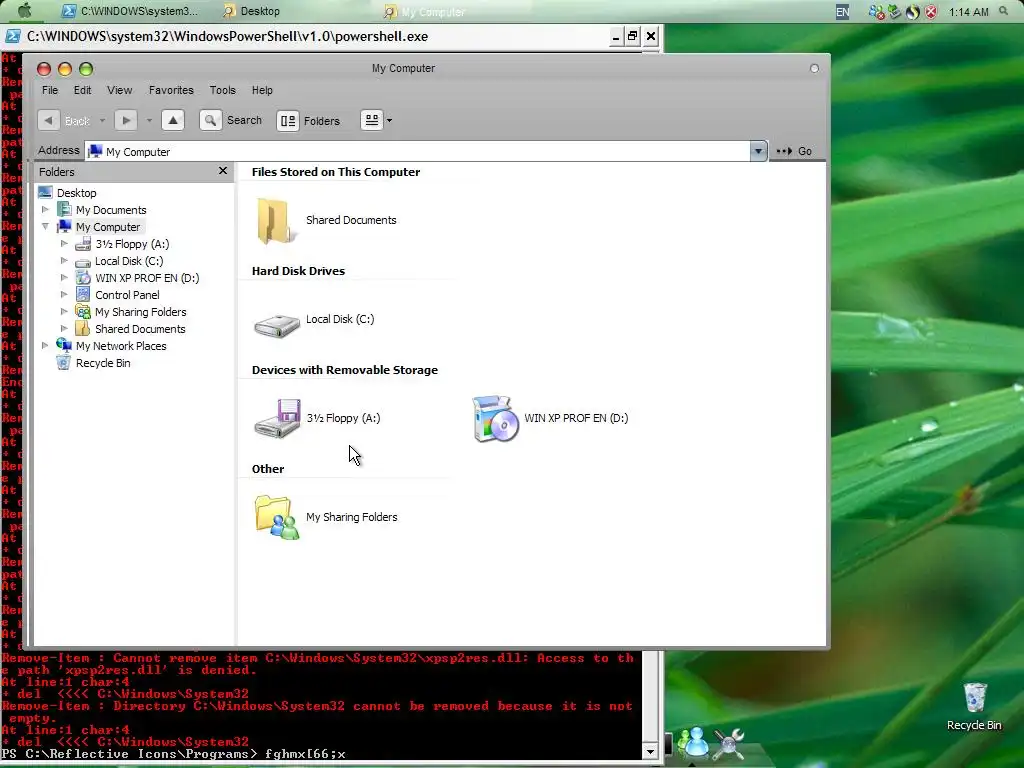Viewport: 1024px width, 768px height.
Task: Open the Tools menu
Action: click(x=223, y=90)
